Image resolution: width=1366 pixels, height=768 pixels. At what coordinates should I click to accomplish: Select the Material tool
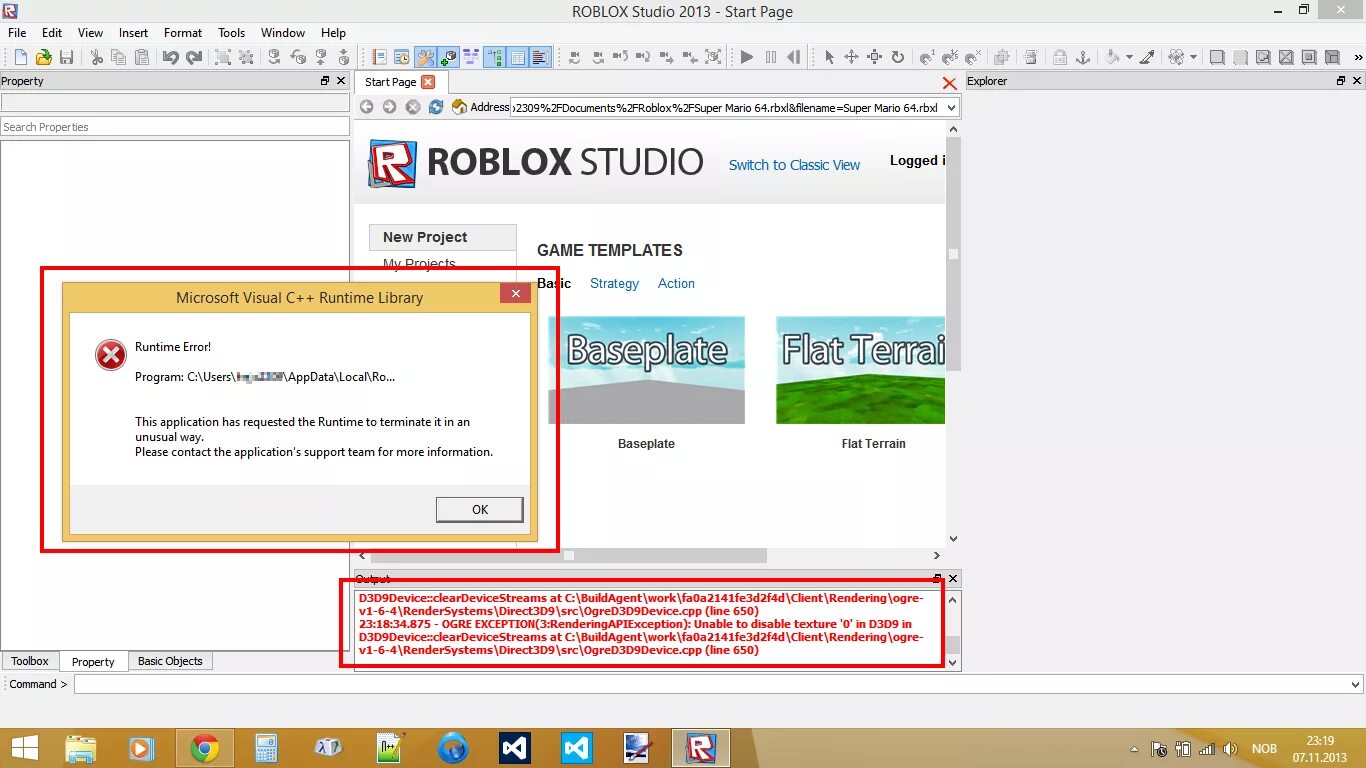(x=1176, y=58)
